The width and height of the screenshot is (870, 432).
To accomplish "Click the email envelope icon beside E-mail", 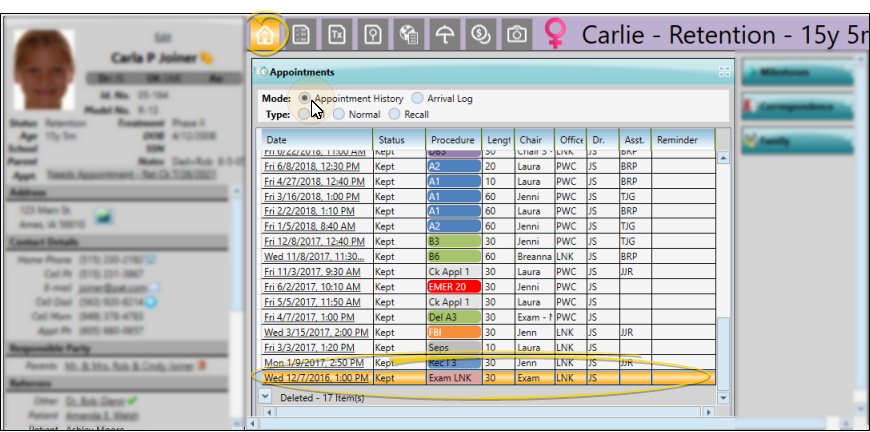I will click(x=154, y=288).
